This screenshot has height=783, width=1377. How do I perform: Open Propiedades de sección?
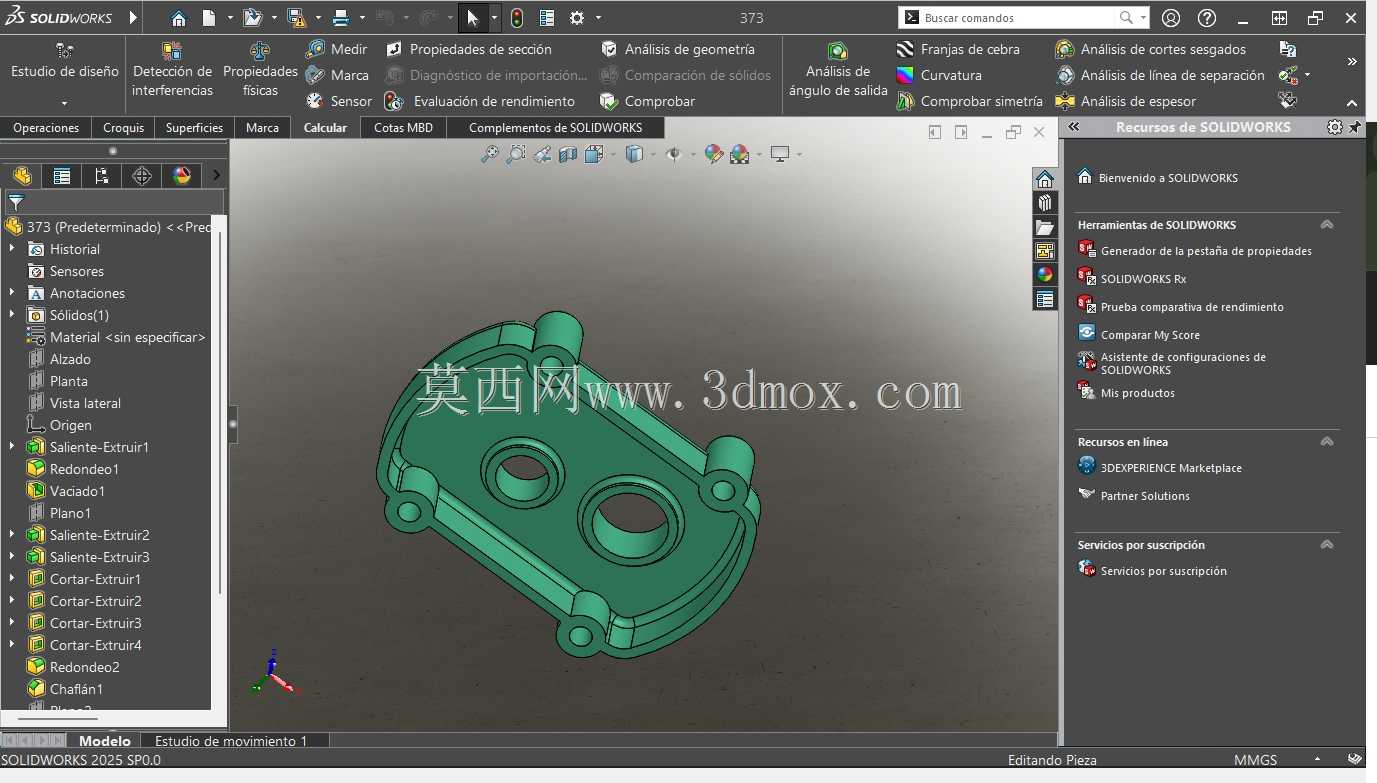pos(469,49)
